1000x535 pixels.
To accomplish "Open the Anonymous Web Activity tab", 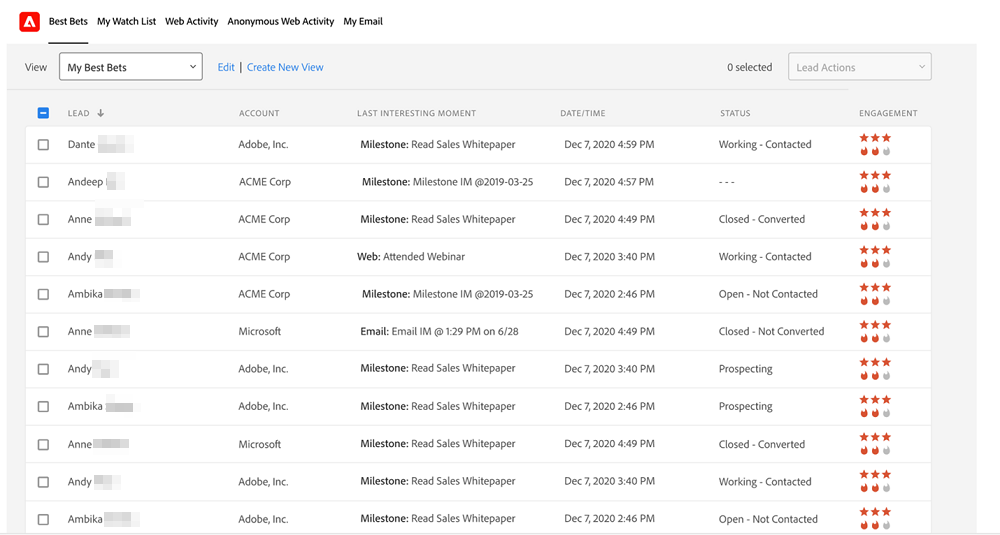I will pyautogui.click(x=280, y=21).
